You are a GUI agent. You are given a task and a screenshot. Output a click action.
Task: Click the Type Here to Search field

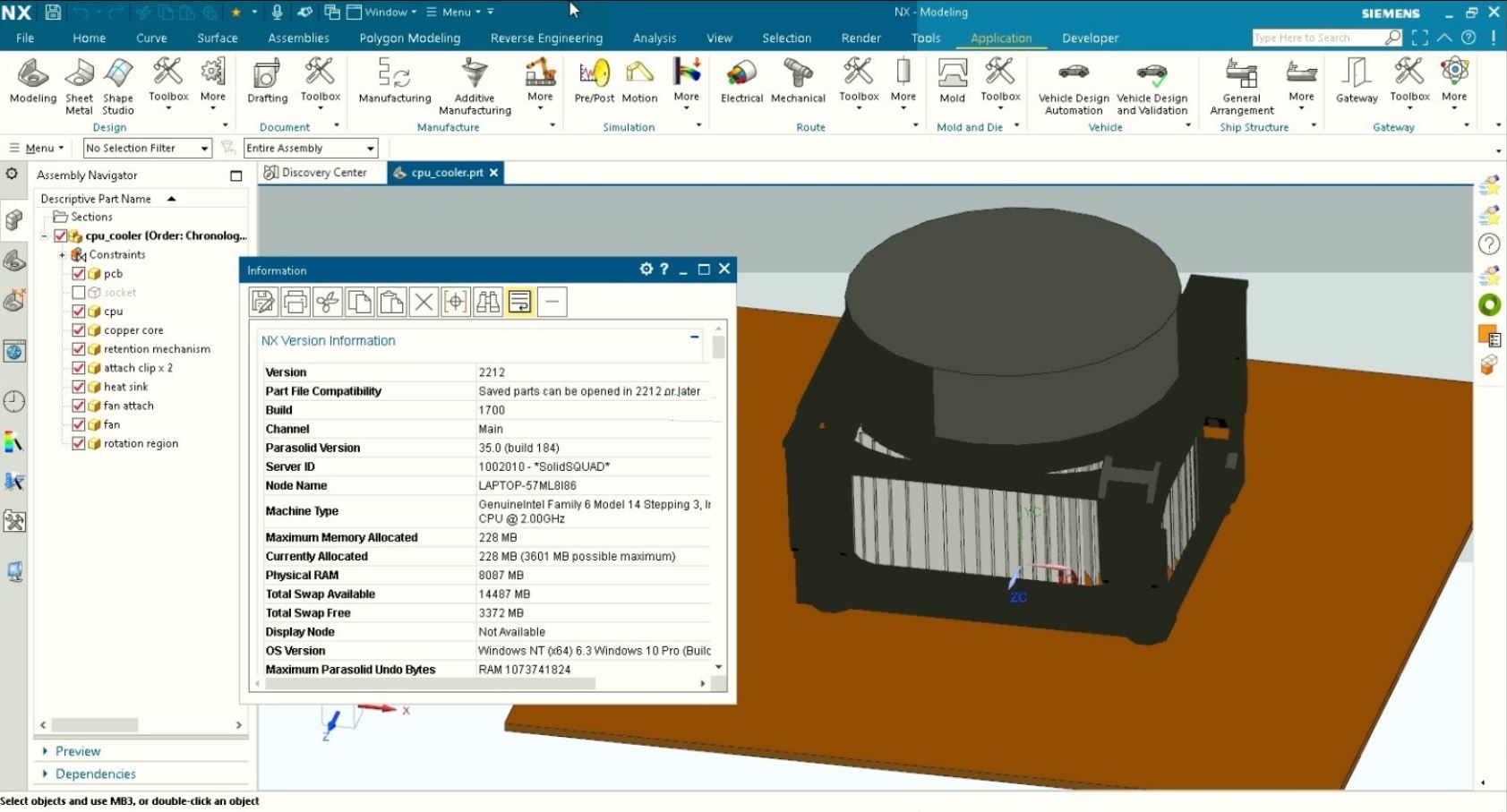click(1316, 38)
